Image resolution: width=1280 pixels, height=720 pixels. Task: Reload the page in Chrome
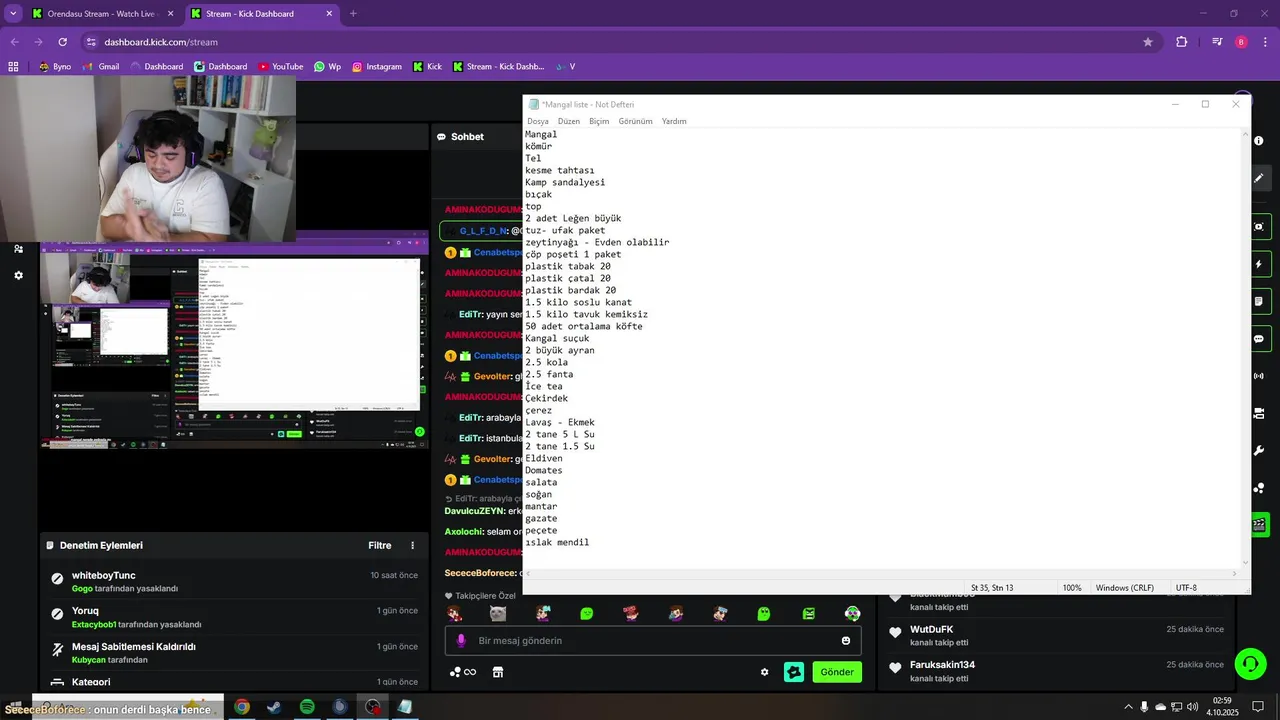[62, 42]
